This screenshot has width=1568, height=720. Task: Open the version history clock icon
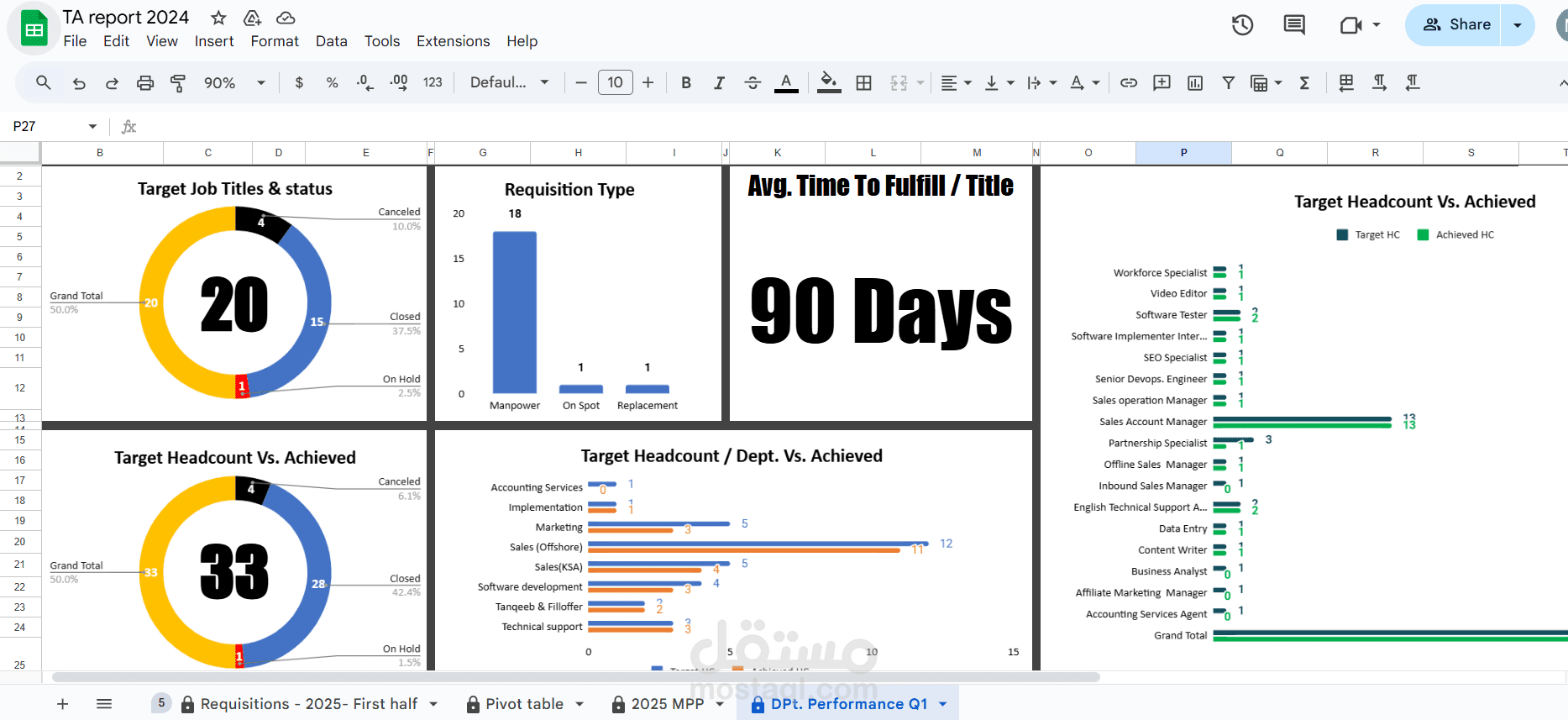tap(1243, 25)
